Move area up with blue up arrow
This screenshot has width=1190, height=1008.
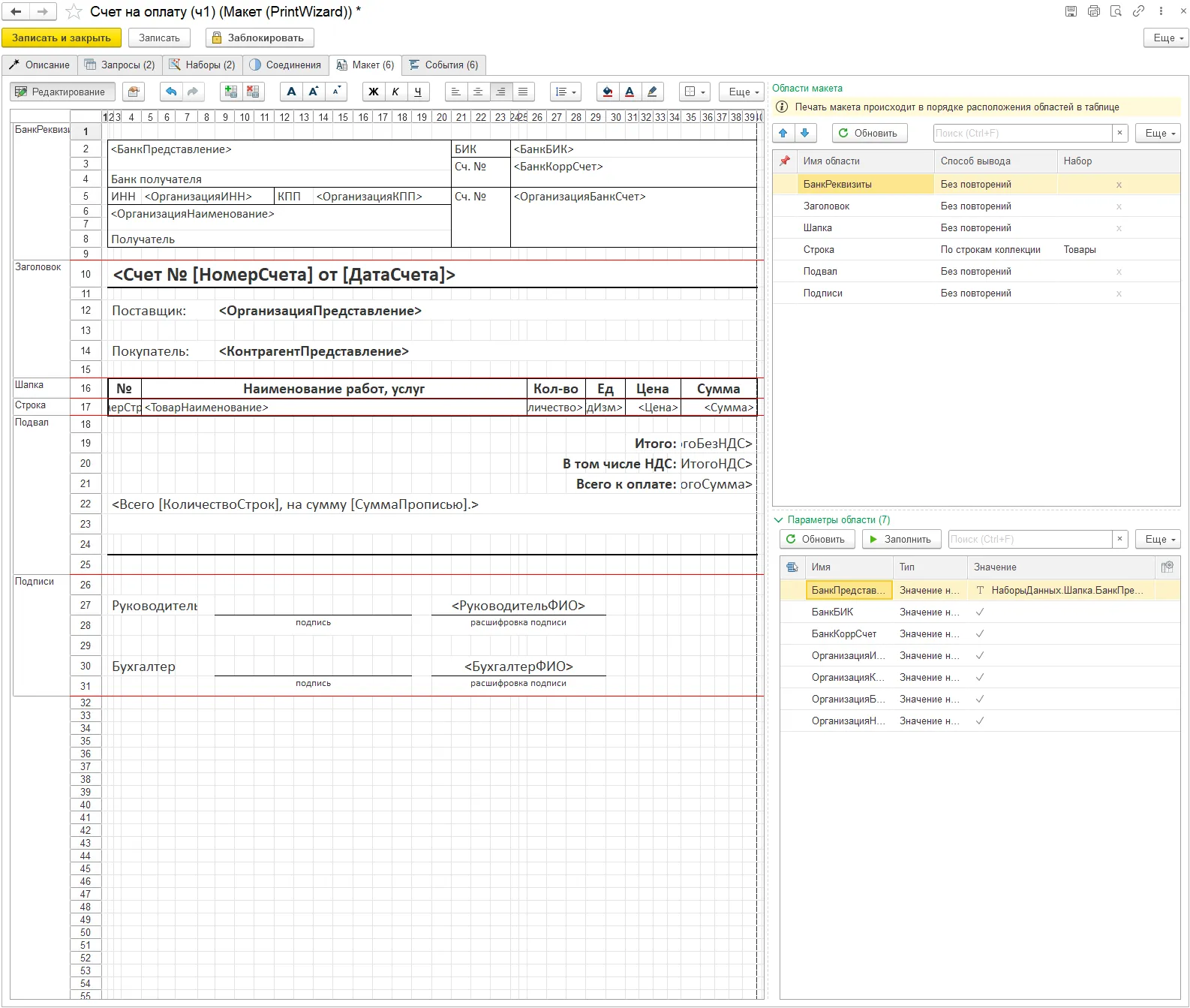coord(783,133)
